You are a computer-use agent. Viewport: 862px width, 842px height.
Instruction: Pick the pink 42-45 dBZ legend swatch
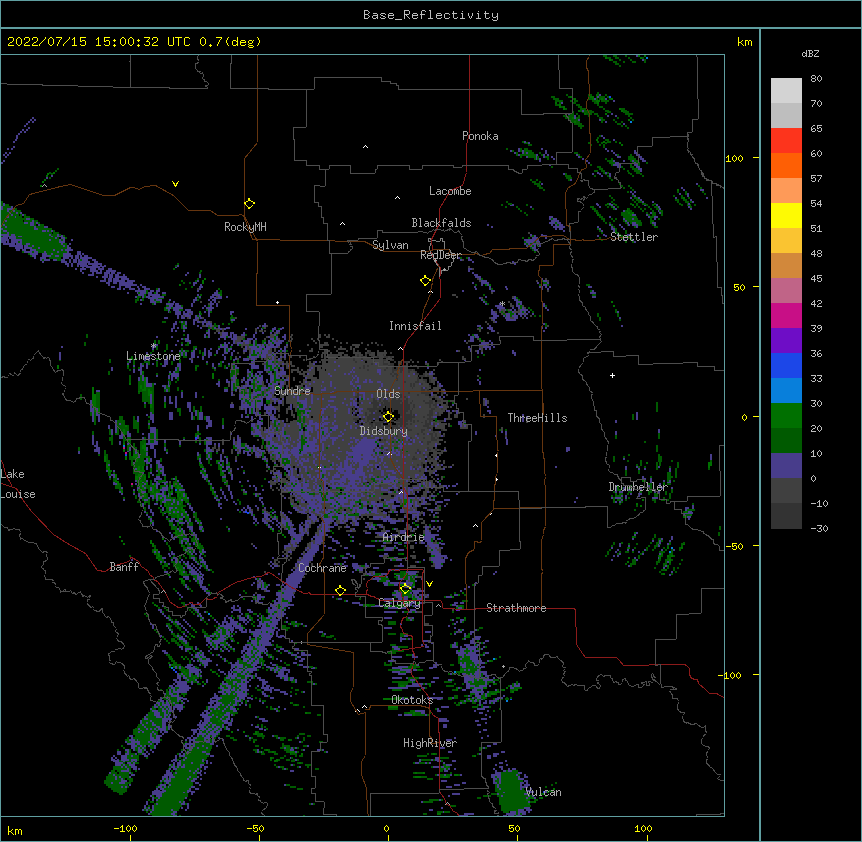pos(786,290)
